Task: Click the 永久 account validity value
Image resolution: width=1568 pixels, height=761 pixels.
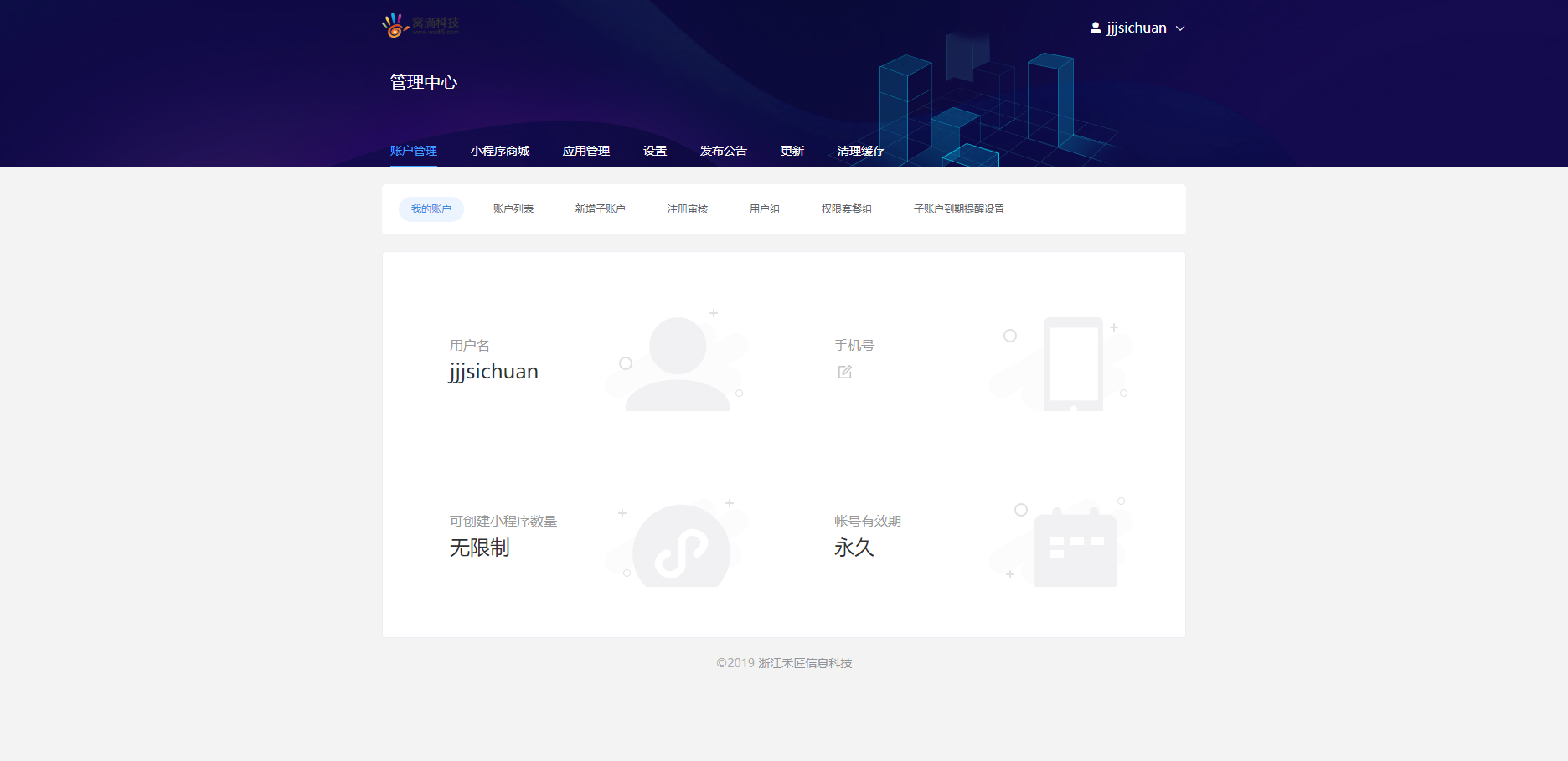Action: pos(854,548)
